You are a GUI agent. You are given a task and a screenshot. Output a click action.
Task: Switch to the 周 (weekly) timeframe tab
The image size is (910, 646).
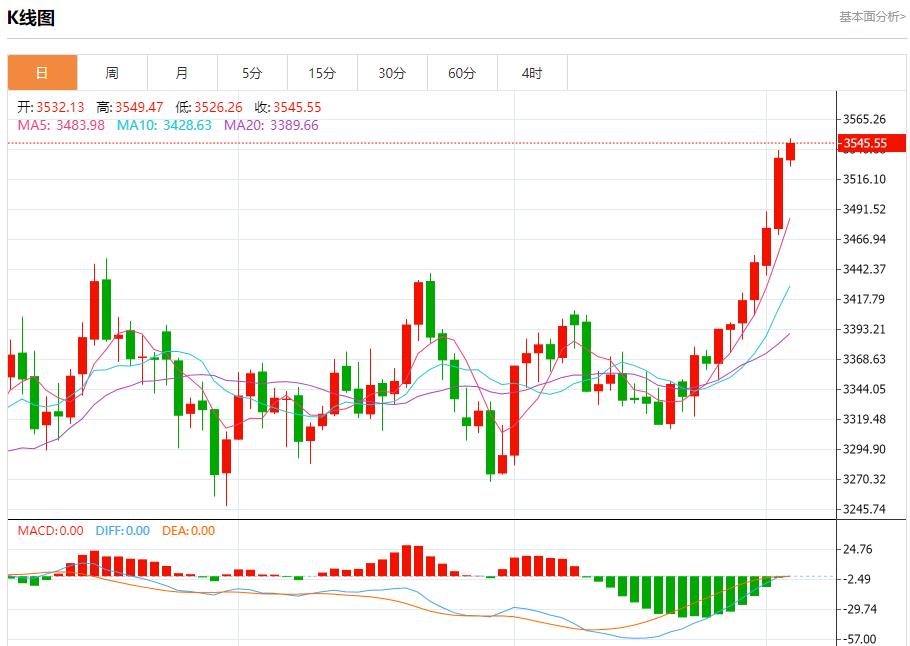[x=111, y=72]
